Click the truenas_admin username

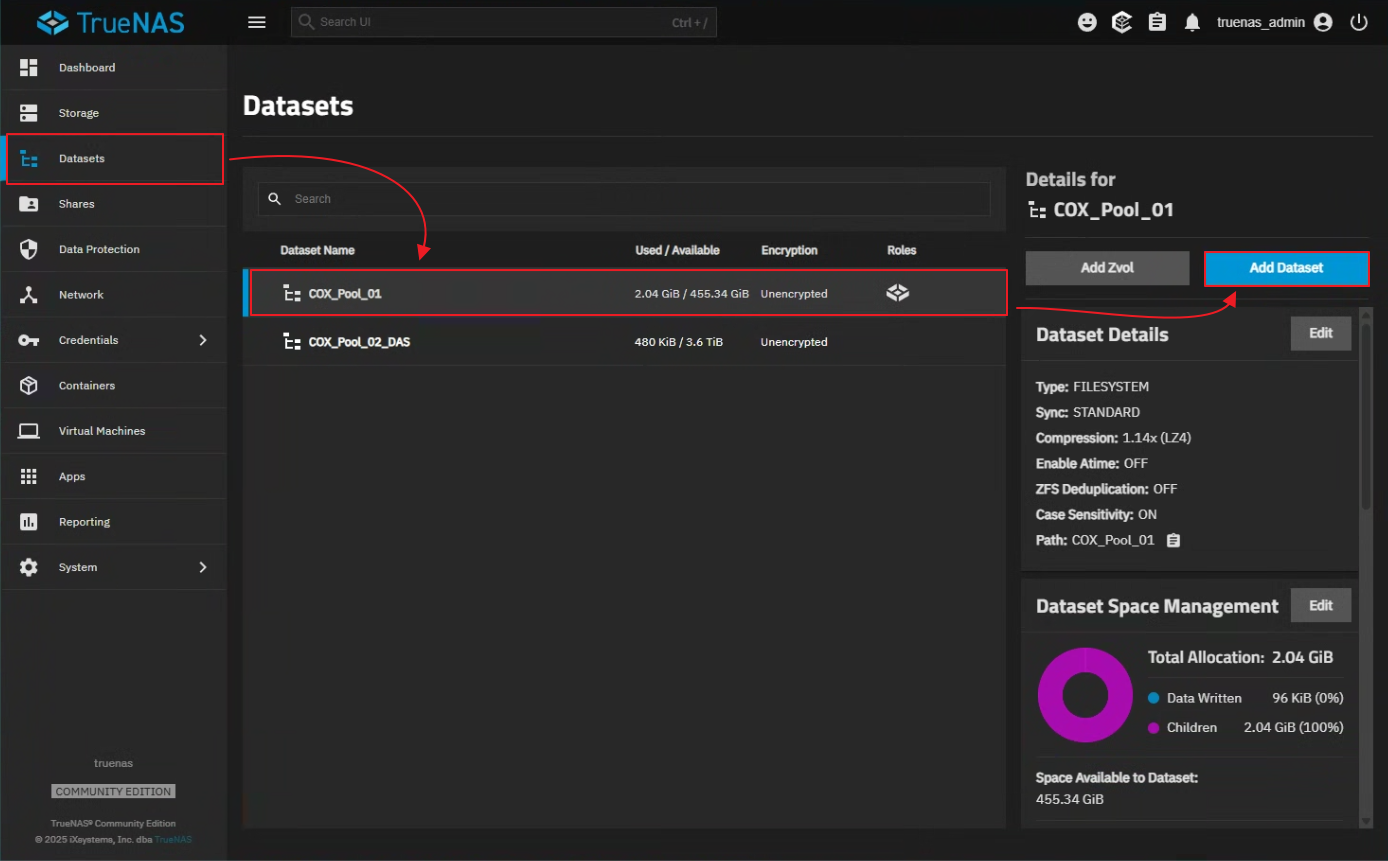click(1260, 22)
